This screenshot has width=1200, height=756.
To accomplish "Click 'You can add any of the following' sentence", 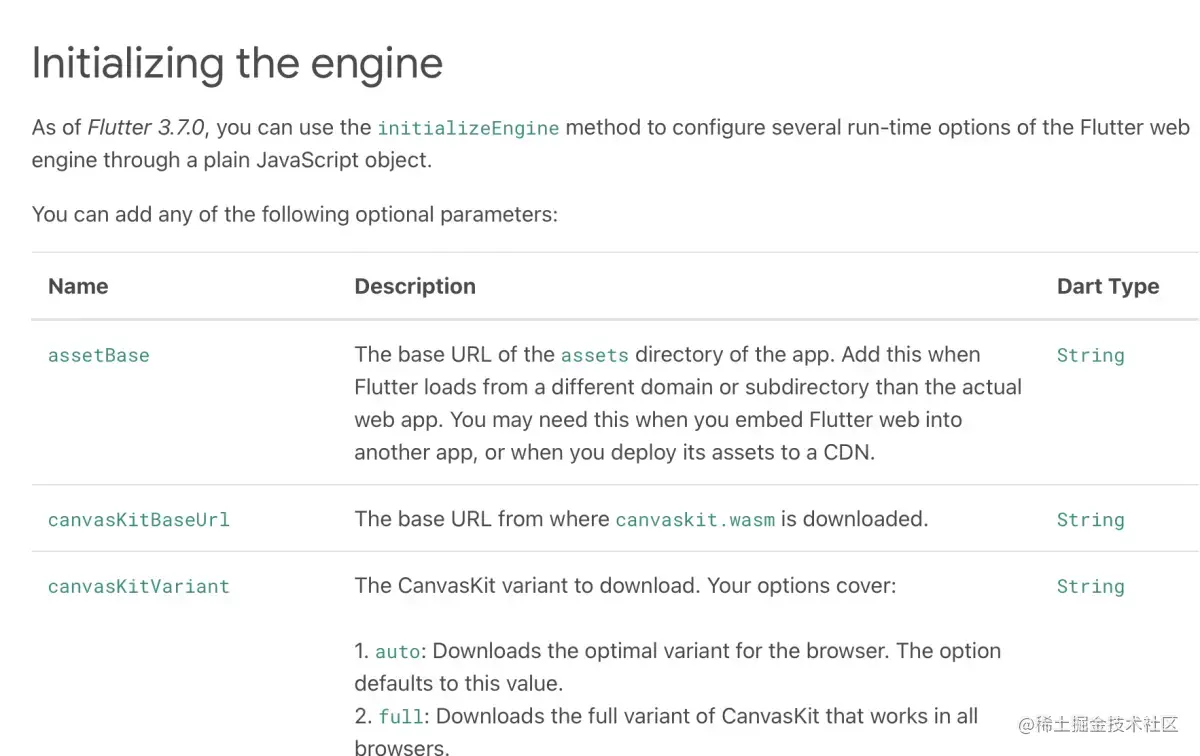I will coord(294,214).
